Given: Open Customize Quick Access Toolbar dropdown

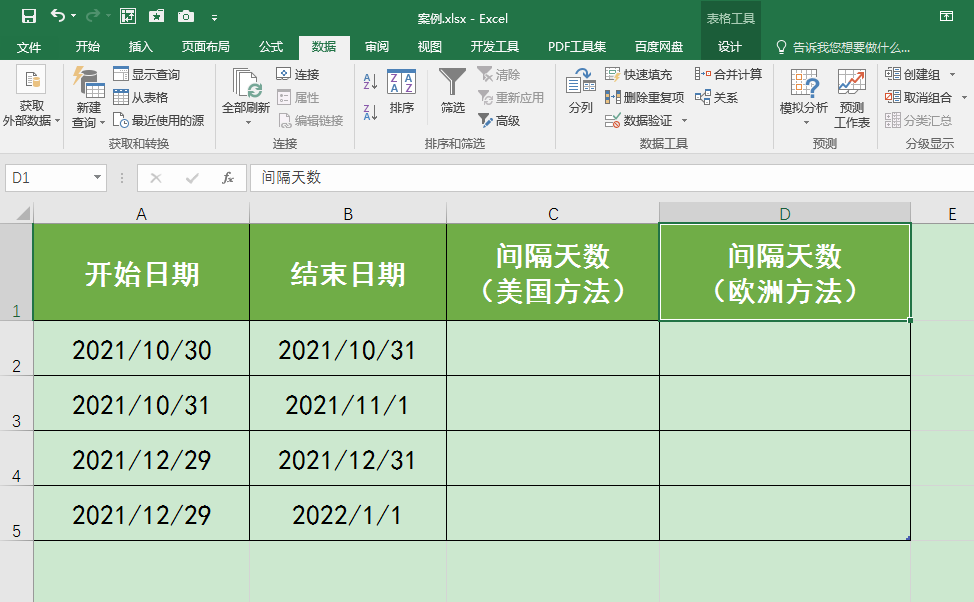Looking at the screenshot, I should tap(214, 17).
